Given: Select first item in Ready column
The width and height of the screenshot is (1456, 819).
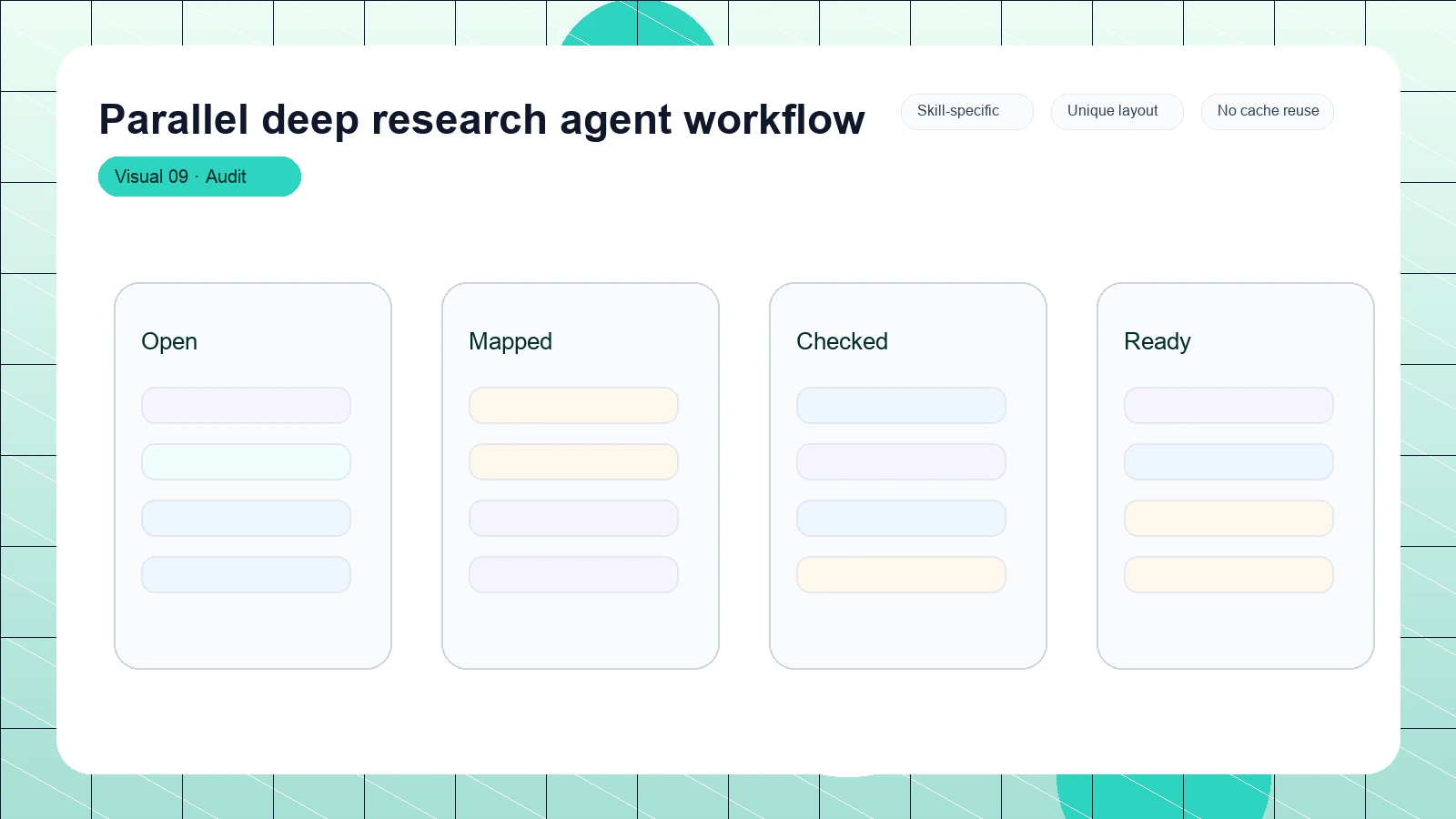Looking at the screenshot, I should click(x=1228, y=405).
